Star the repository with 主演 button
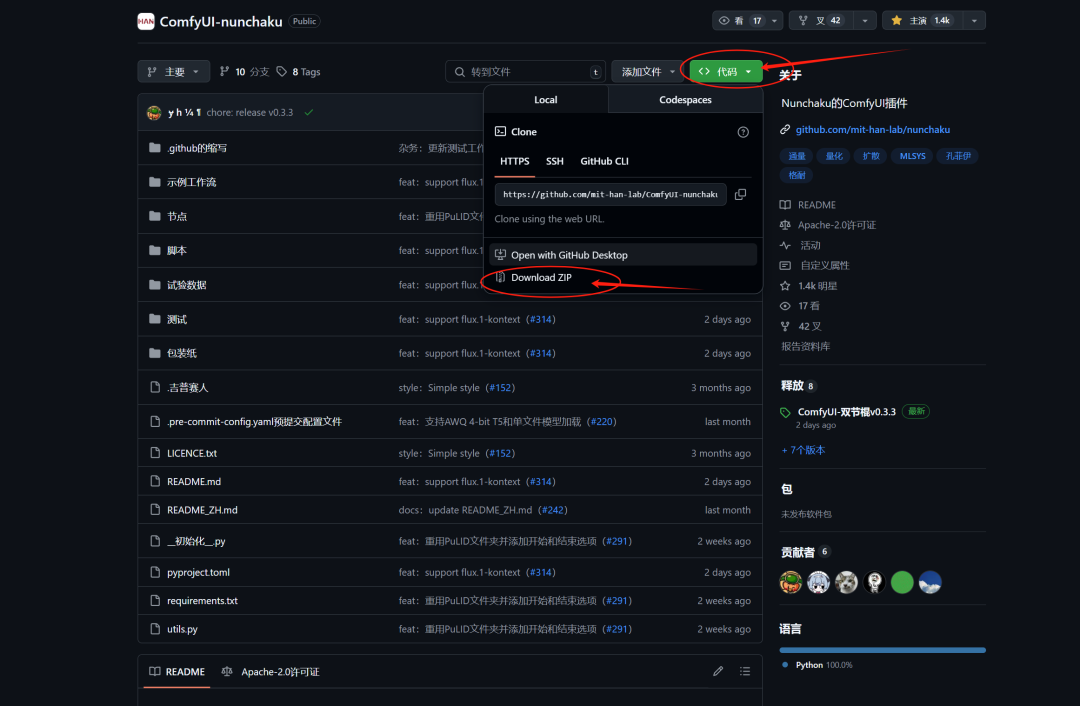The width and height of the screenshot is (1080, 706). (x=923, y=21)
